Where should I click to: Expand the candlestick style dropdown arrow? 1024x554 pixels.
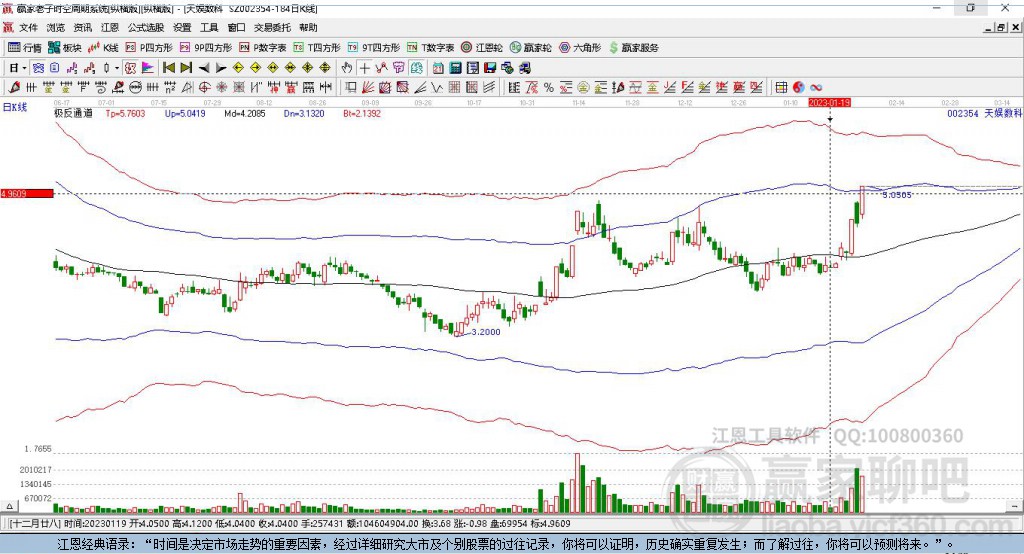click(117, 68)
